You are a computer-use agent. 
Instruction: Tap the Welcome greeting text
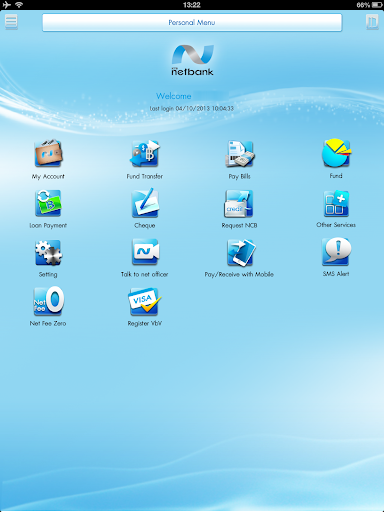pyautogui.click(x=174, y=96)
